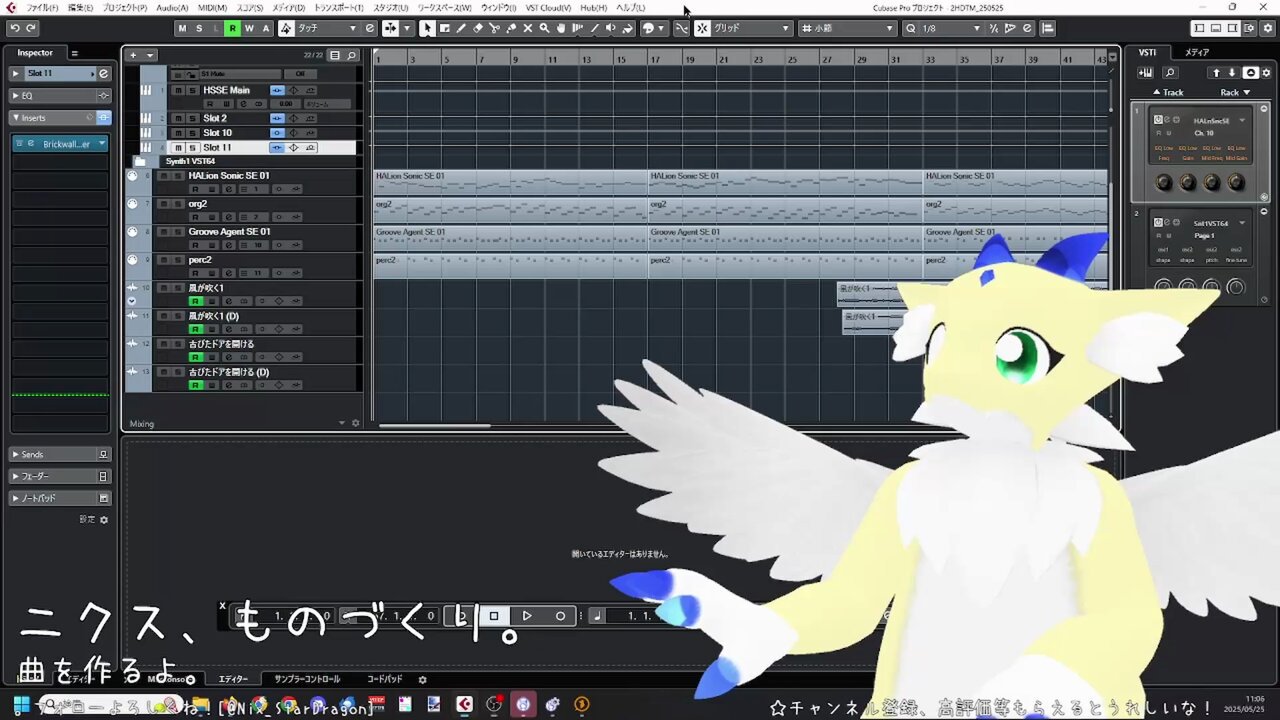Select the Range Selection tool
This screenshot has width=1280, height=720.
pyautogui.click(x=445, y=28)
